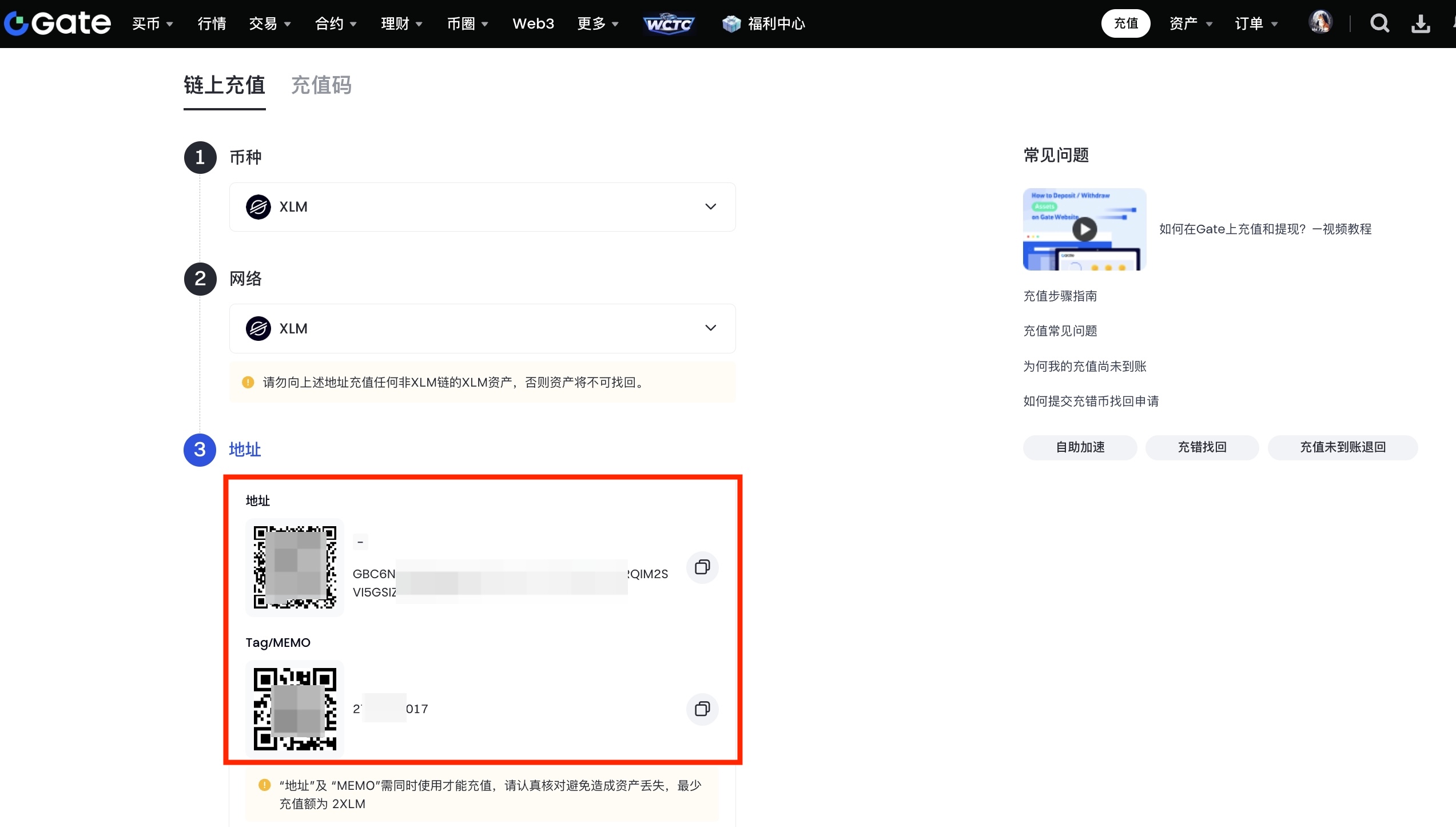Image resolution: width=1456 pixels, height=827 pixels.
Task: Click the download app icon in the header
Action: pos(1421,23)
